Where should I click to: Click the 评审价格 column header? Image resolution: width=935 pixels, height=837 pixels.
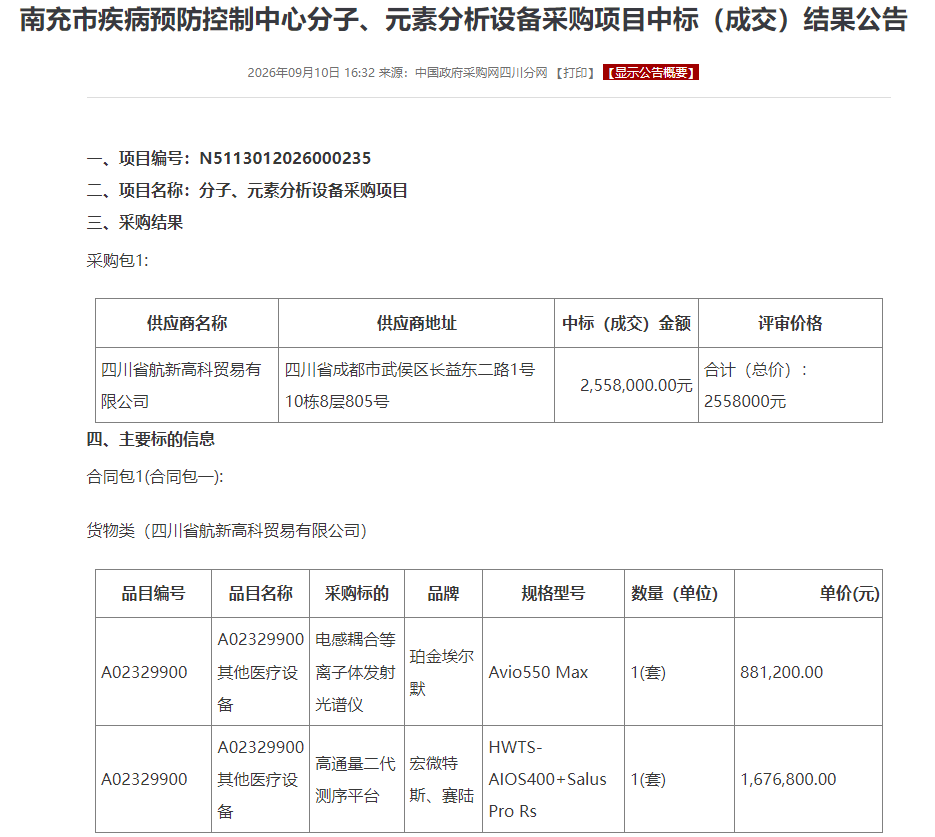(x=791, y=323)
